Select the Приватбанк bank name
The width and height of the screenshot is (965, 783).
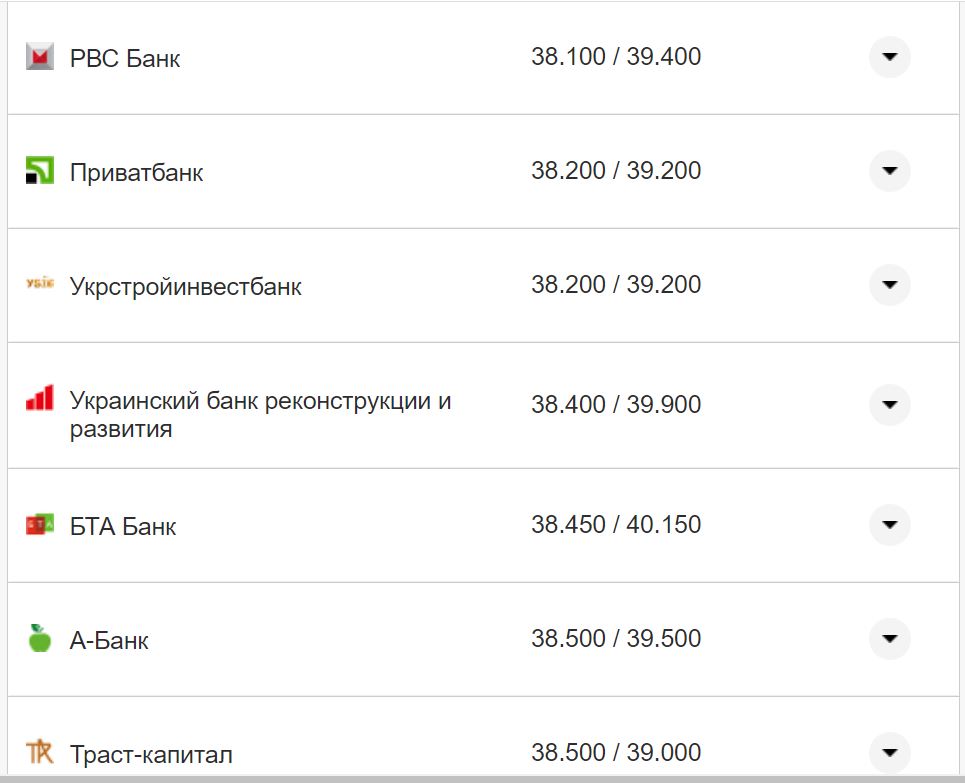click(135, 171)
